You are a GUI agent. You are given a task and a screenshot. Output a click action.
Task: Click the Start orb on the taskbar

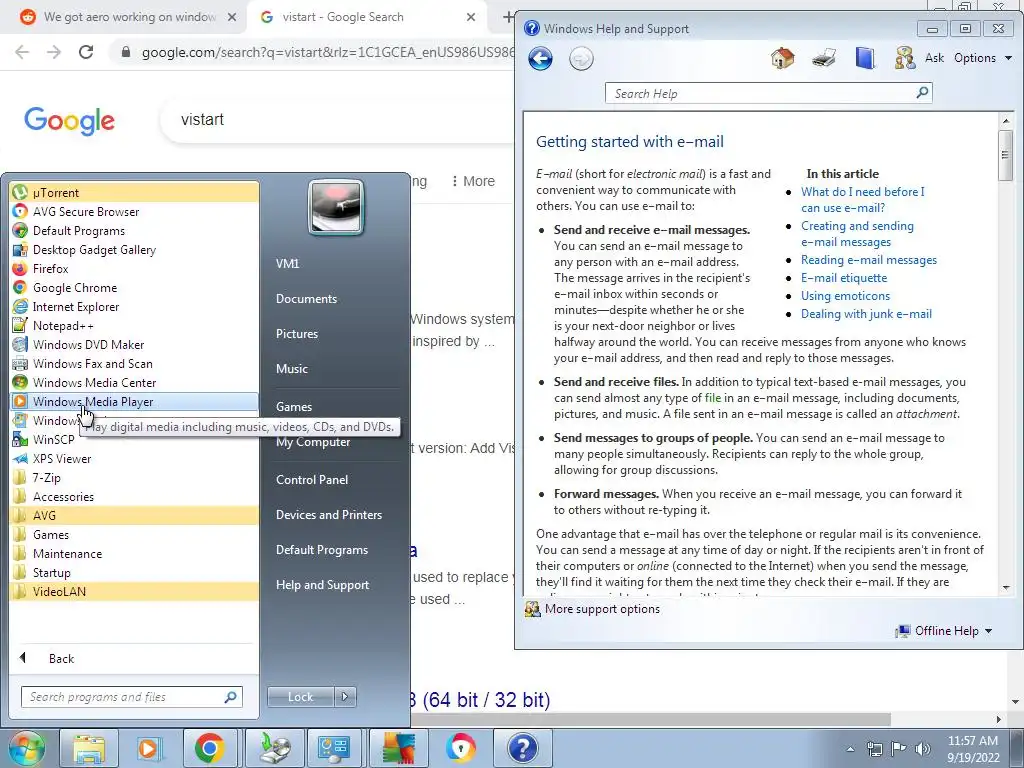pos(27,748)
